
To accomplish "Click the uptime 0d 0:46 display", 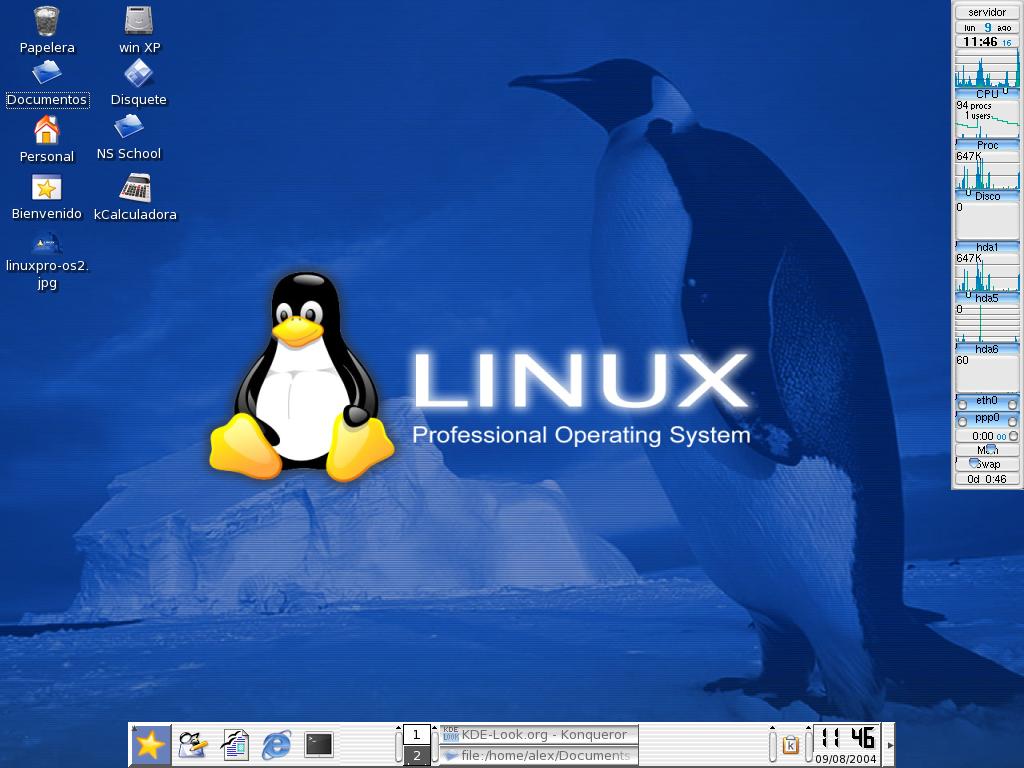I will 987,479.
